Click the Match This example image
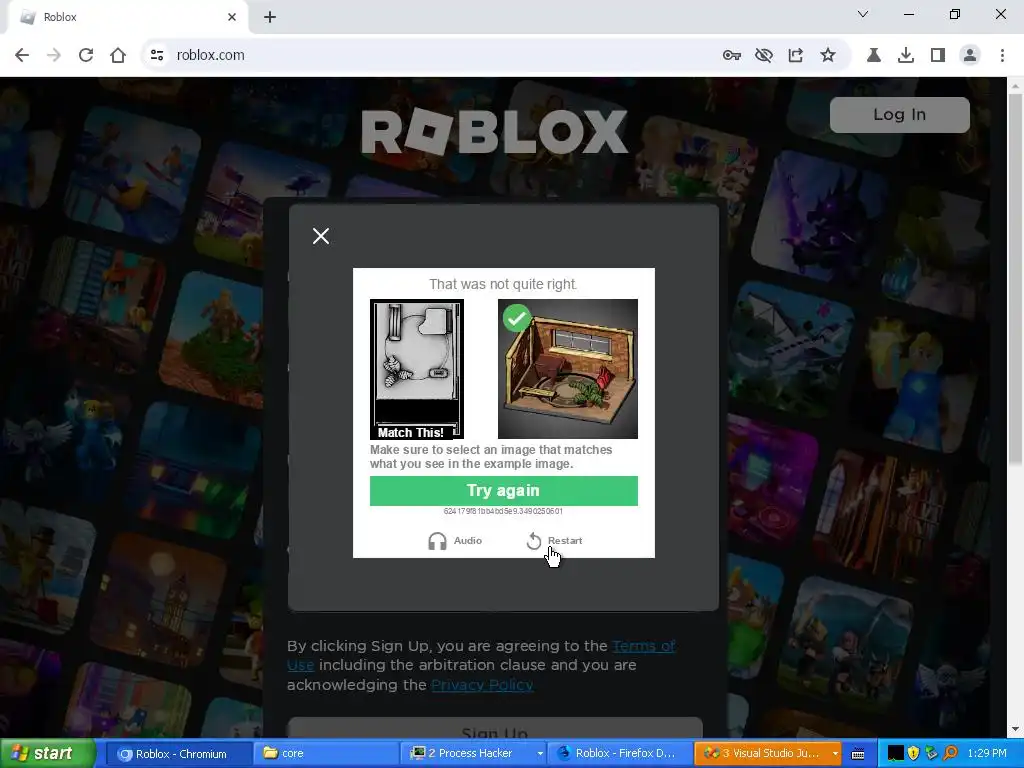1024x768 pixels. tap(417, 369)
